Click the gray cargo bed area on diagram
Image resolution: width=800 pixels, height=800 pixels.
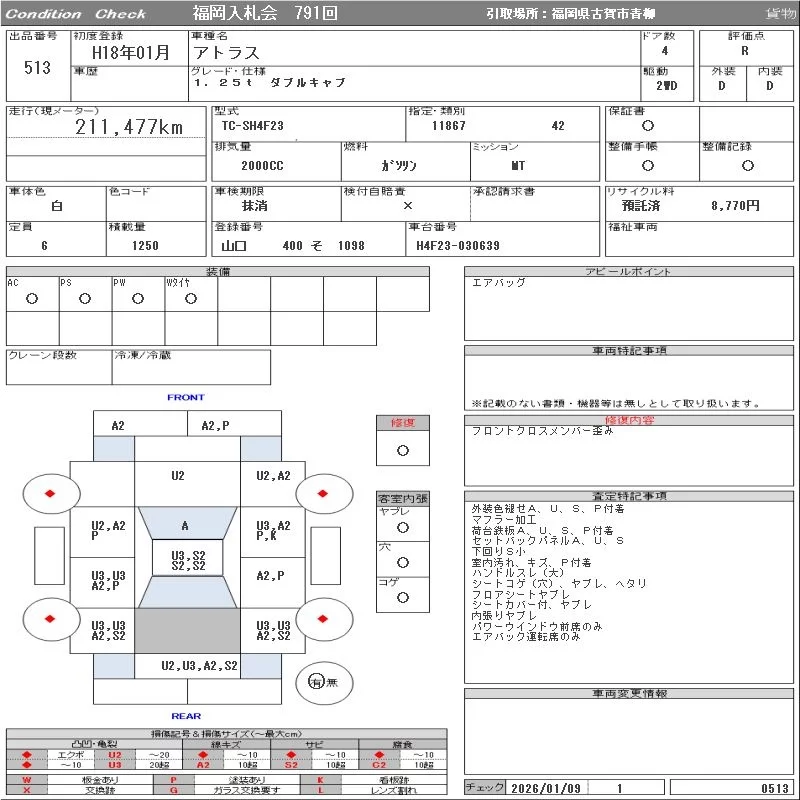(x=186, y=630)
